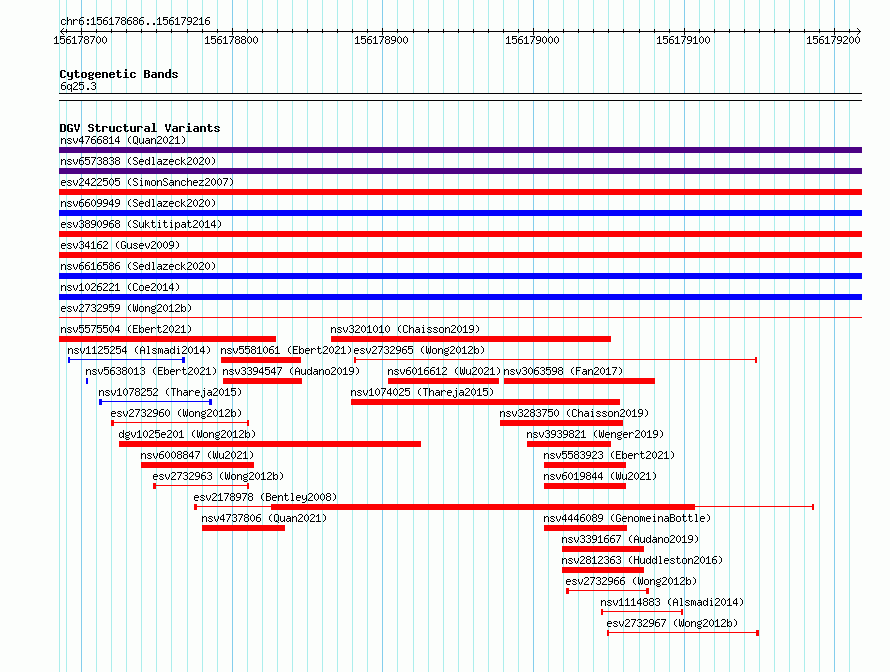Select nsv3063598 (Fan2017) label
890x672 pixels.
click(563, 371)
